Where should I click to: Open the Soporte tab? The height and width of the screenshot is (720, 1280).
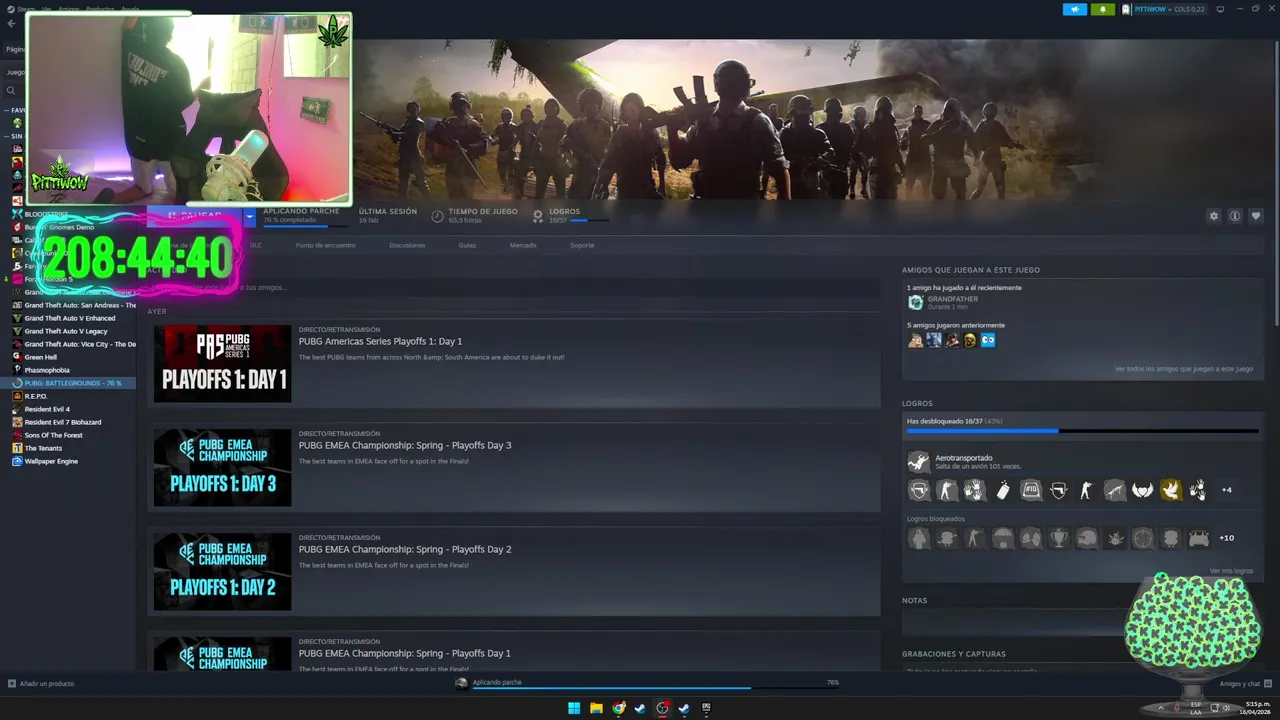point(582,245)
